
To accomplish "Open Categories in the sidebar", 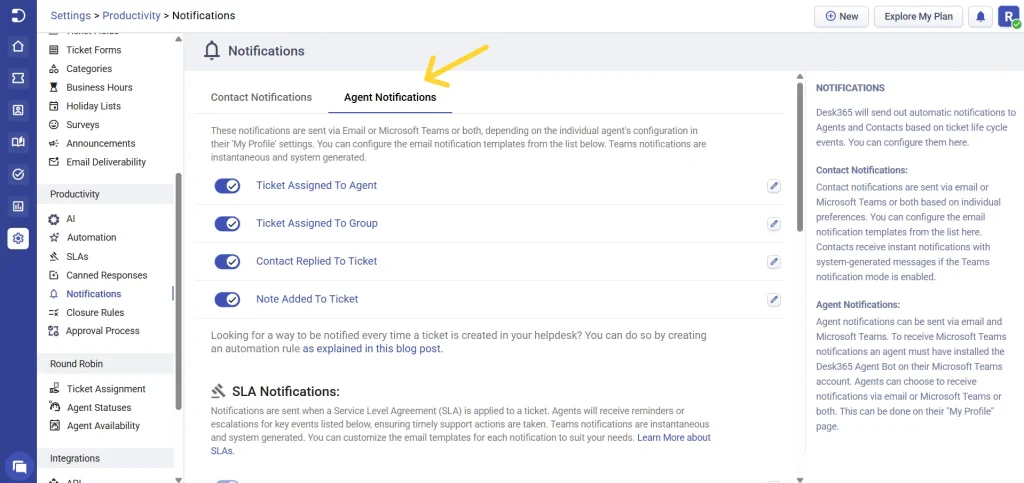I will pos(89,69).
